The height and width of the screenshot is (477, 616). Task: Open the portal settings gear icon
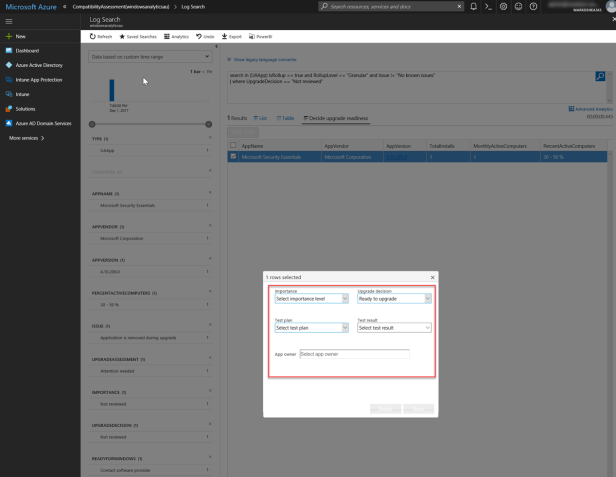coord(504,7)
